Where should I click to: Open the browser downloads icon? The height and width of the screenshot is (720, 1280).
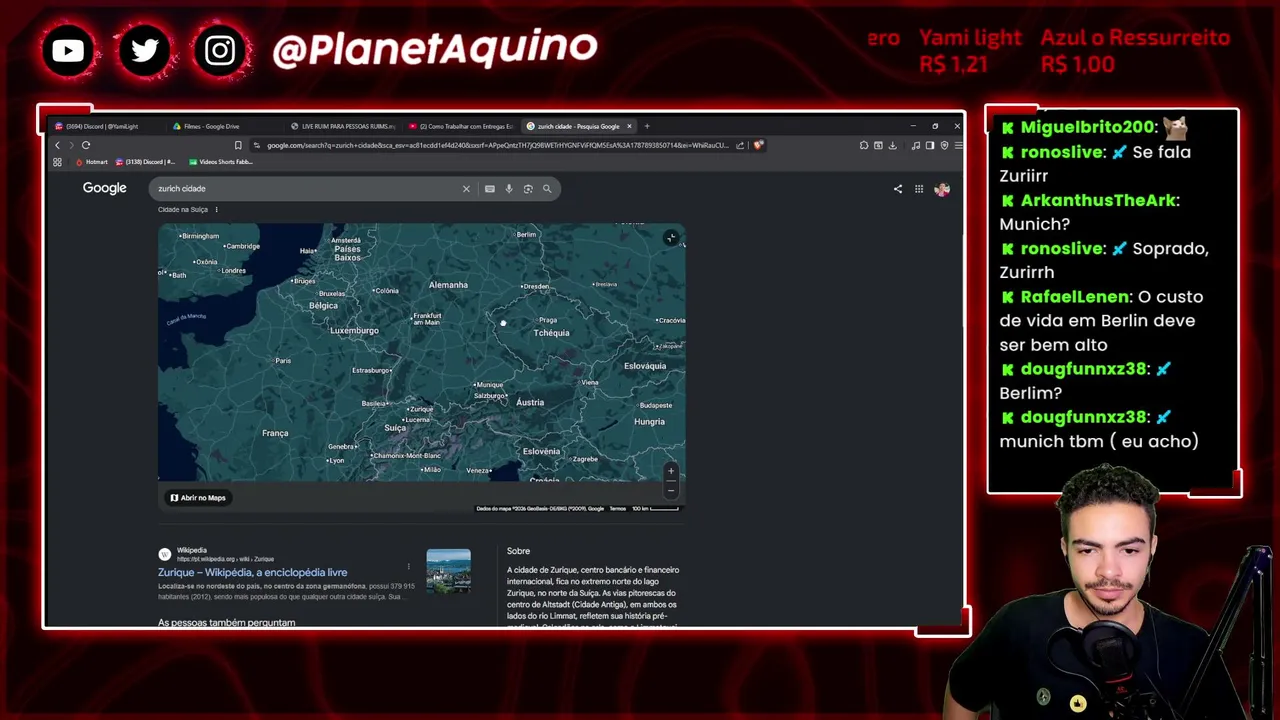coord(892,145)
